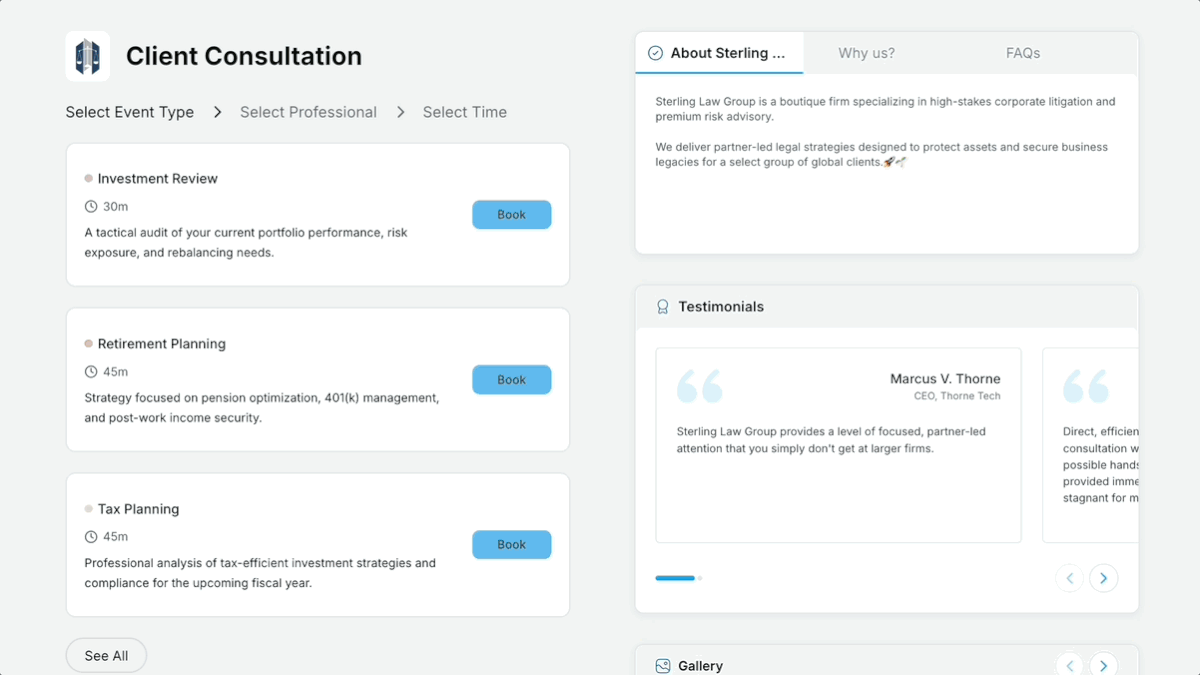Image resolution: width=1200 pixels, height=675 pixels.
Task: Click the right chevron arrow beside Gallery
Action: (x=1104, y=664)
